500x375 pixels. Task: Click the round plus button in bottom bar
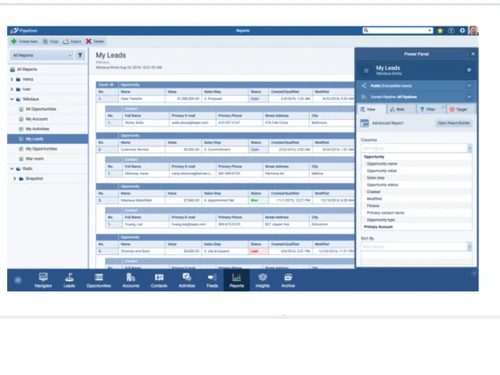(18, 280)
